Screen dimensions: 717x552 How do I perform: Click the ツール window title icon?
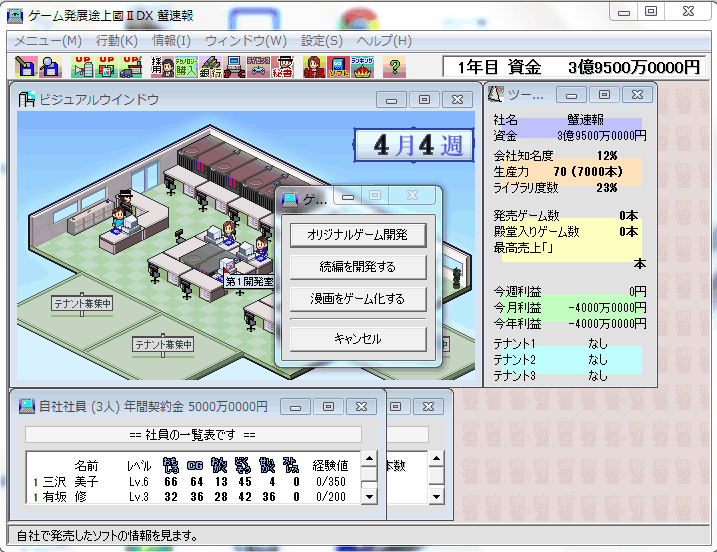[496, 94]
